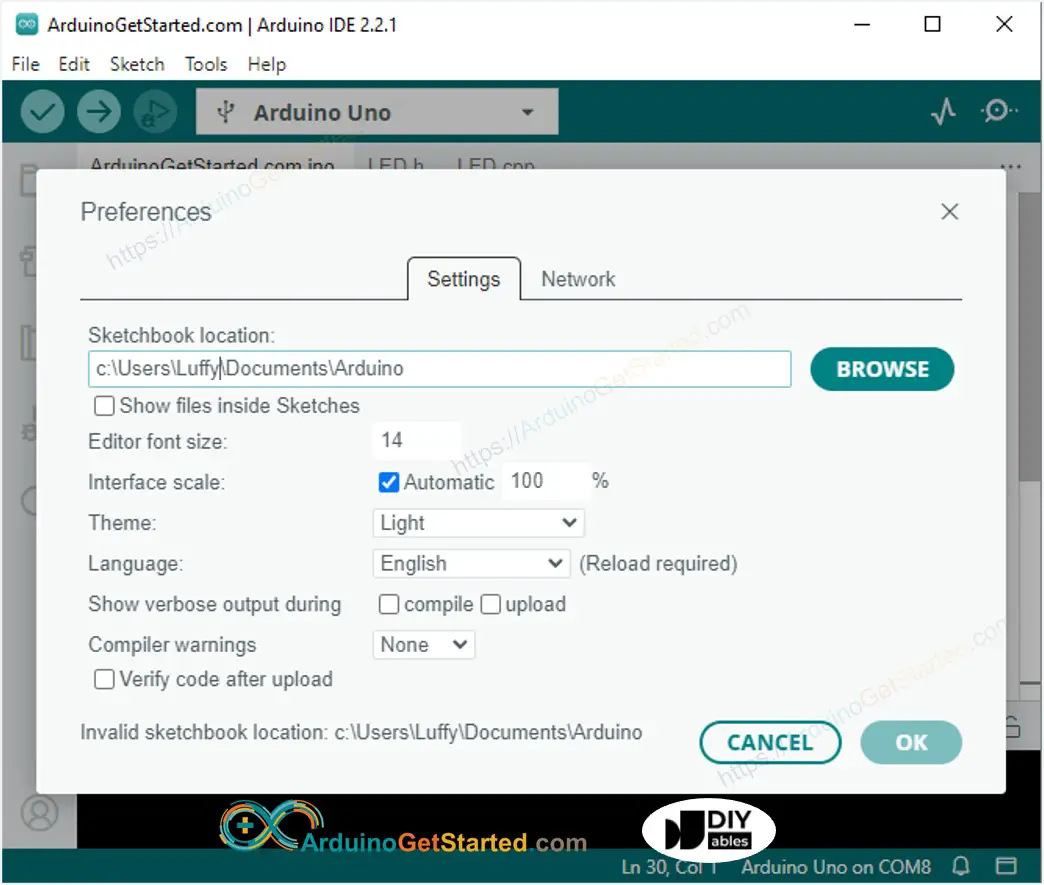
Task: Open the Sketch menu
Action: point(137,64)
